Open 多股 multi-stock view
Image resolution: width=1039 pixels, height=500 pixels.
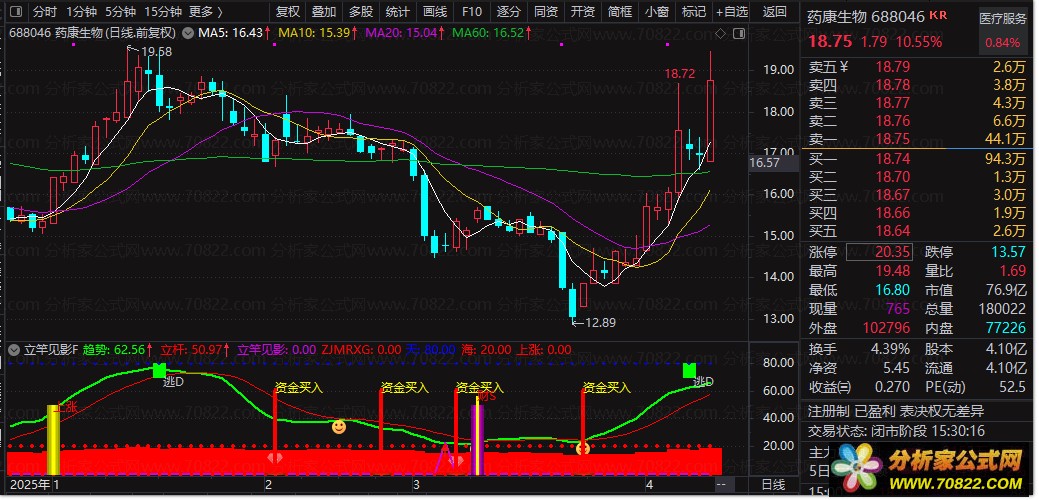(x=361, y=12)
